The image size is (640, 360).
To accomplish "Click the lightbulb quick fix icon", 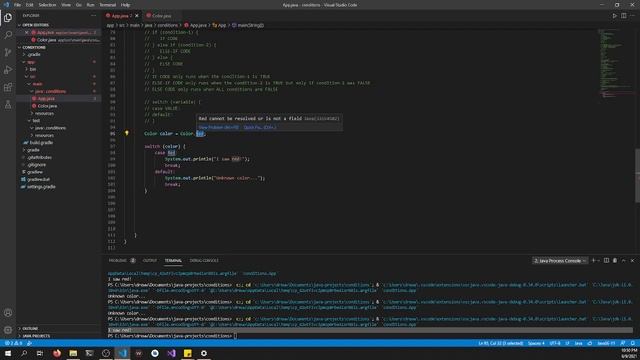I will pyautogui.click(x=127, y=133).
